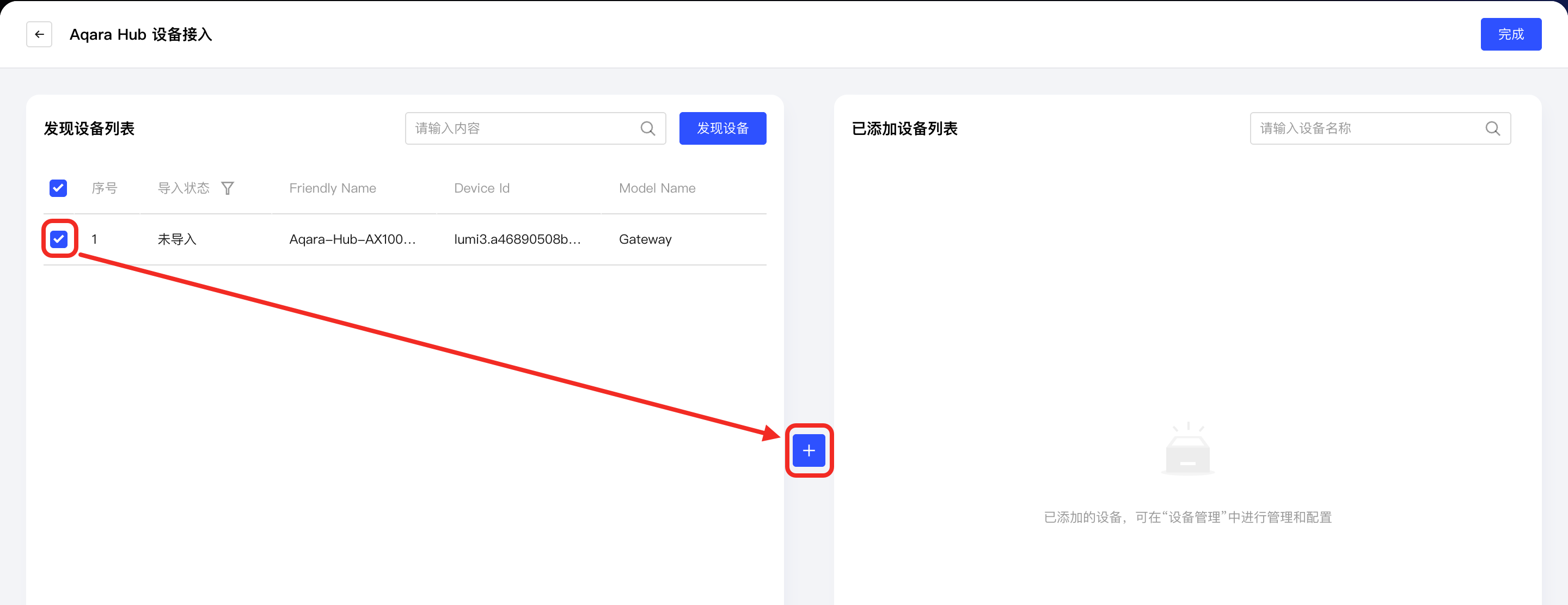The image size is (1568, 605).
Task: Click row number 1 cell
Action: tap(94, 239)
